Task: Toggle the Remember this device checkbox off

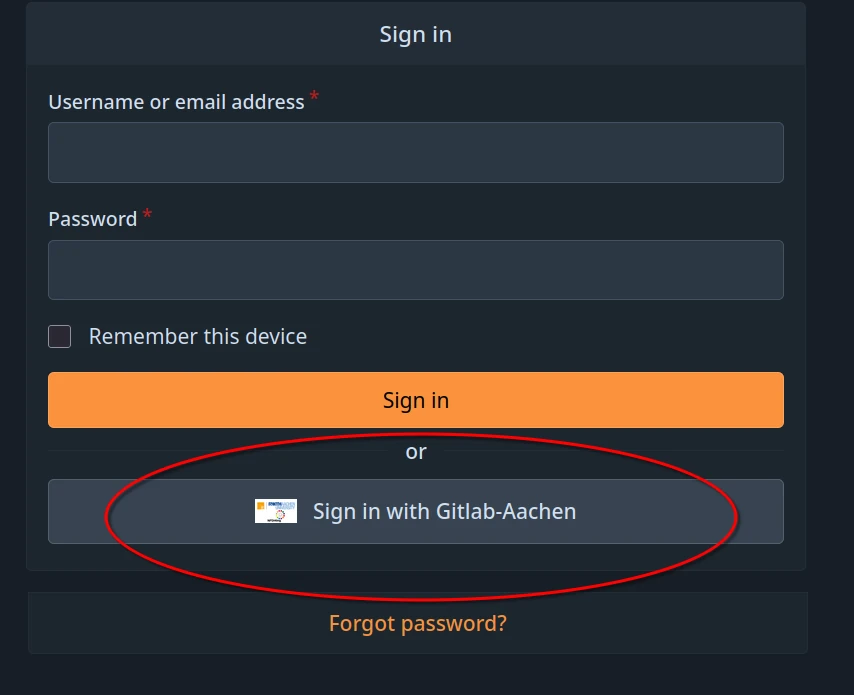Action: 59,336
